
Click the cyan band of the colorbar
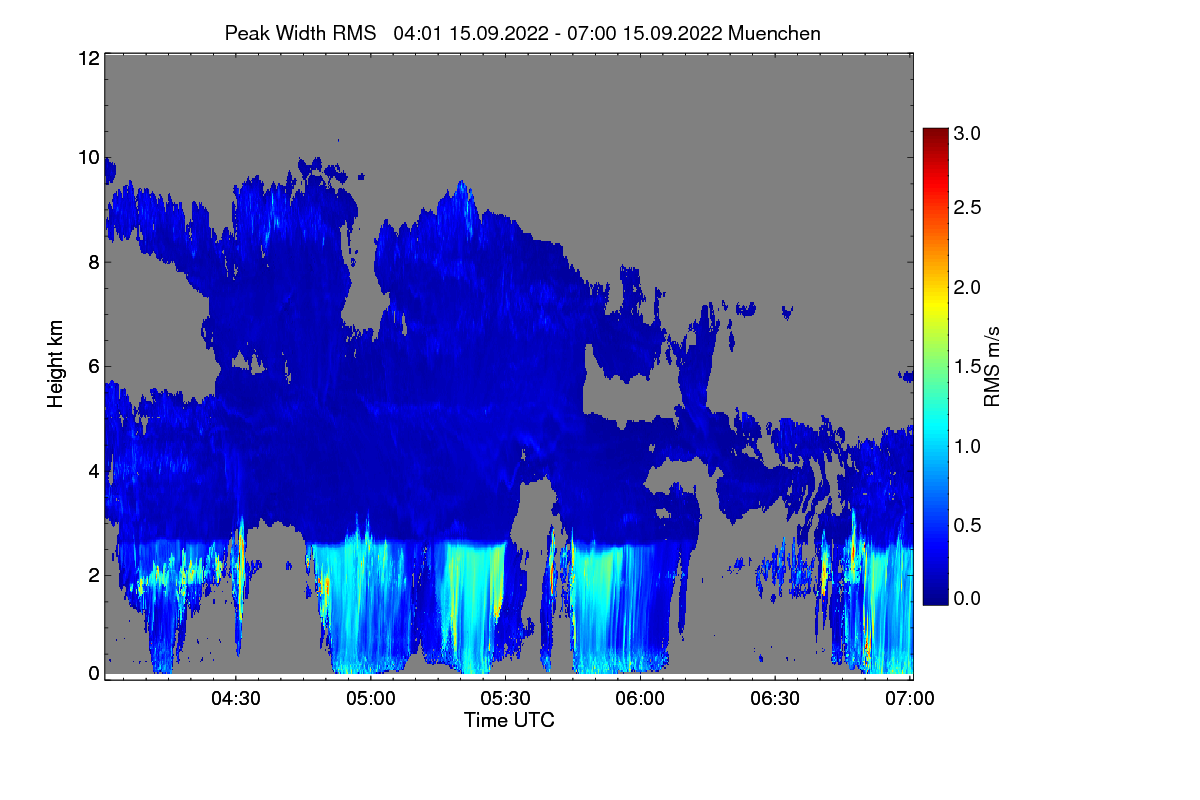click(934, 430)
